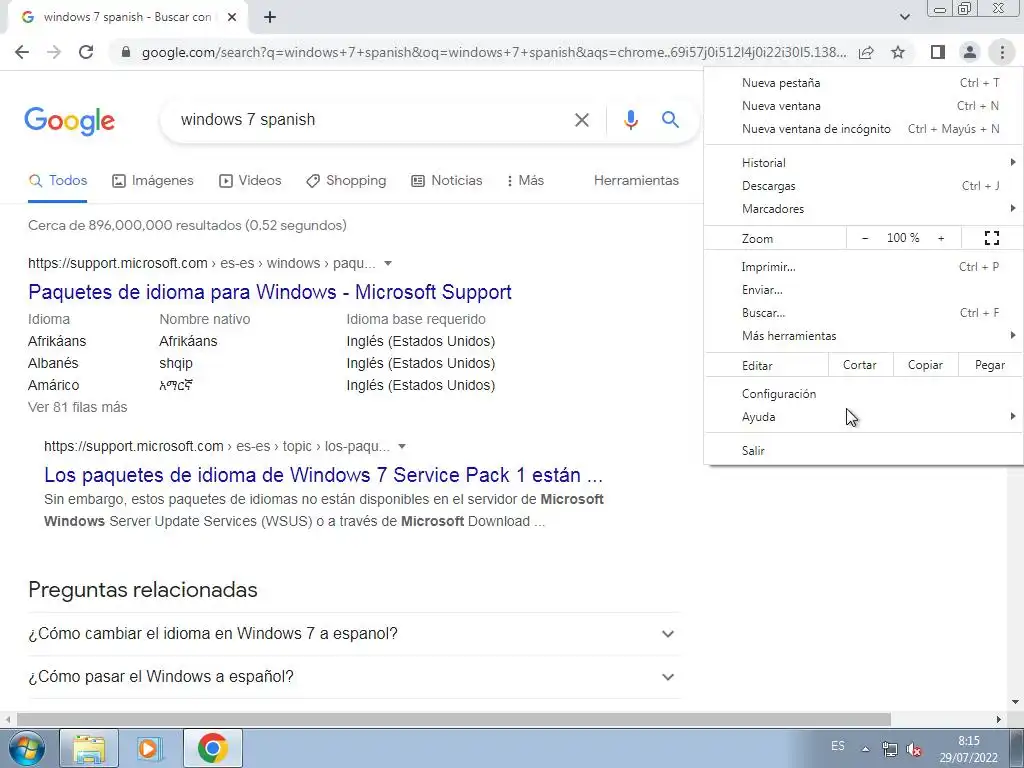This screenshot has height=768, width=1024.
Task: Click the magnifier search button
Action: click(670, 120)
